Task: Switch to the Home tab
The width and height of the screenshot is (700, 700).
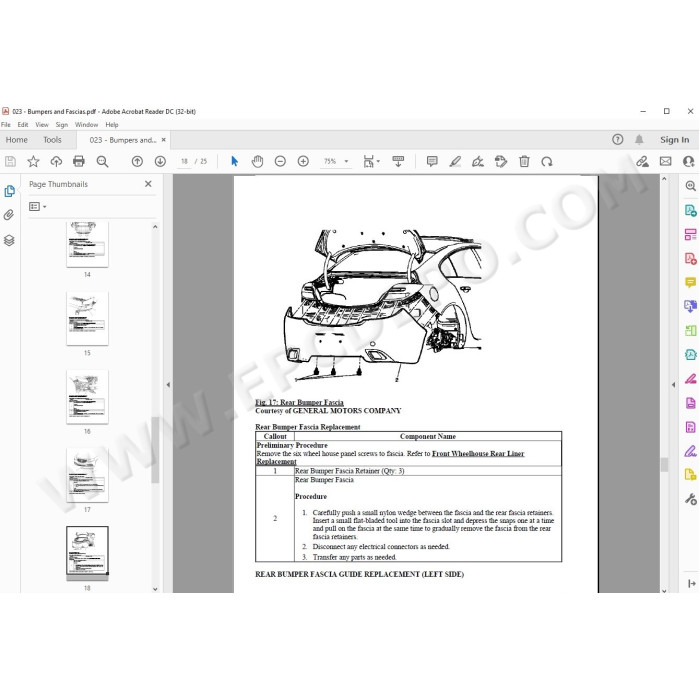Action: pos(17,140)
